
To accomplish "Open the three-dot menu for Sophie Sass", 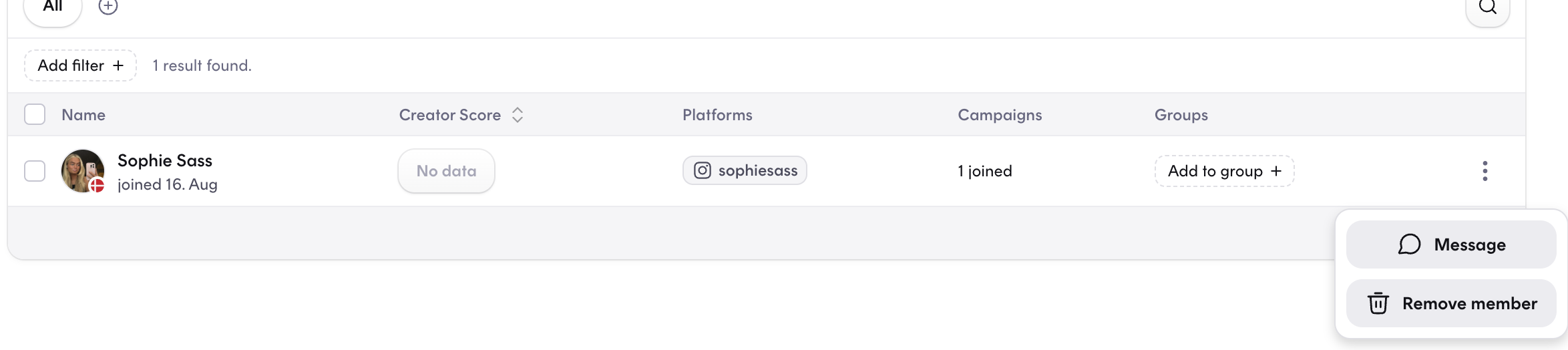I will [1485, 171].
